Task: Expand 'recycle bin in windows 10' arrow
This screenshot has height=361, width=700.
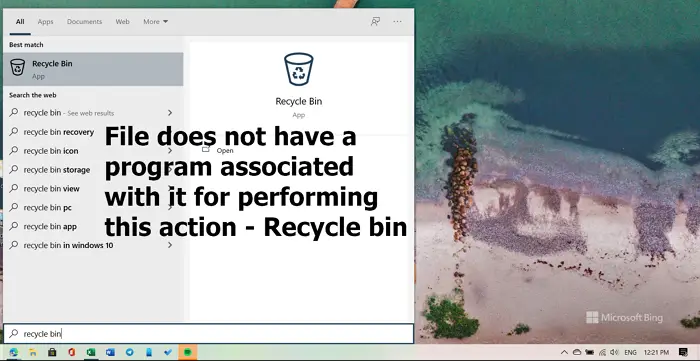Action: pos(170,245)
